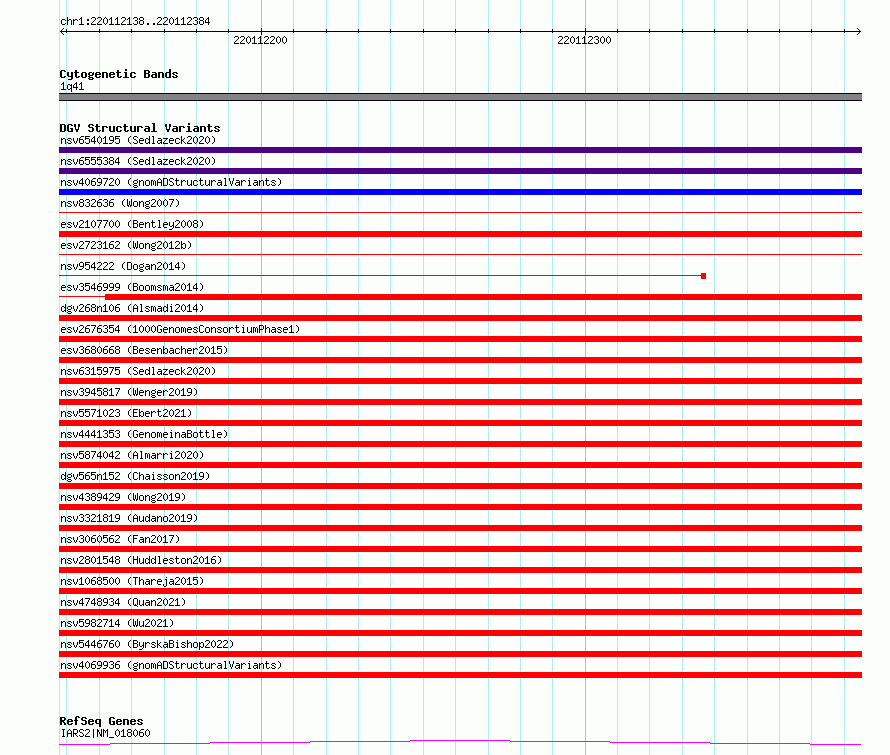This screenshot has width=890, height=755.
Task: Open the DGV Structural Variants track heading
Action: (140, 128)
